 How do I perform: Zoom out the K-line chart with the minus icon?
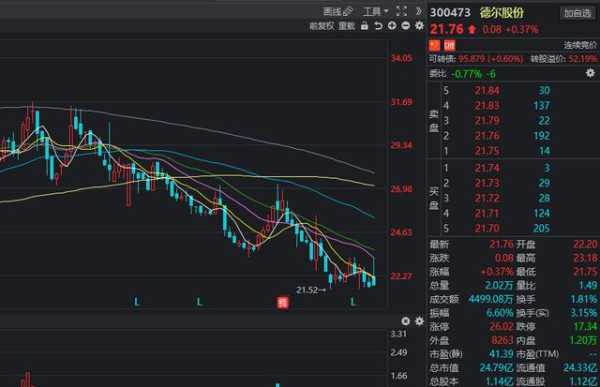406,26
